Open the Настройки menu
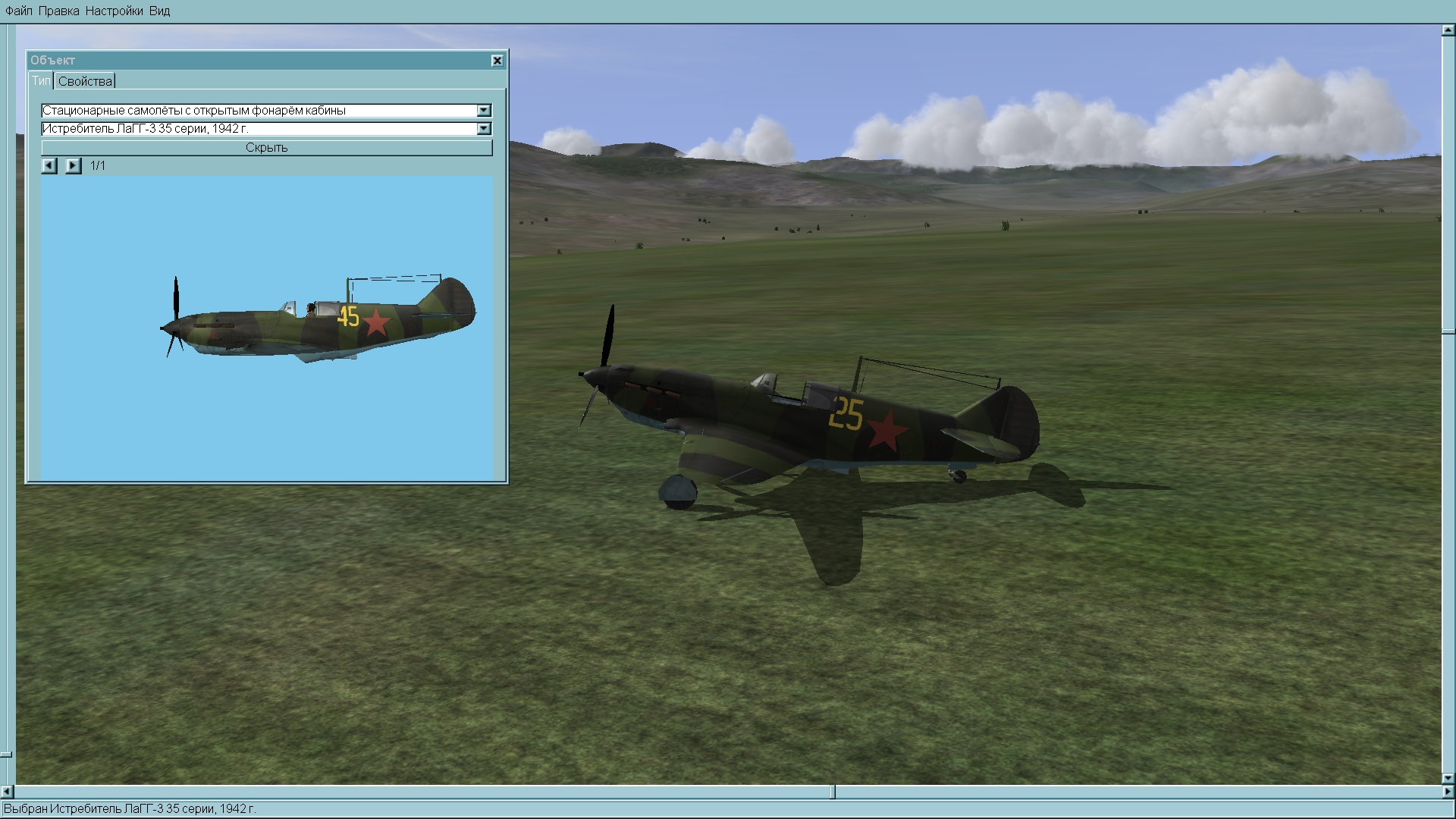The height and width of the screenshot is (819, 1456). pos(114,11)
